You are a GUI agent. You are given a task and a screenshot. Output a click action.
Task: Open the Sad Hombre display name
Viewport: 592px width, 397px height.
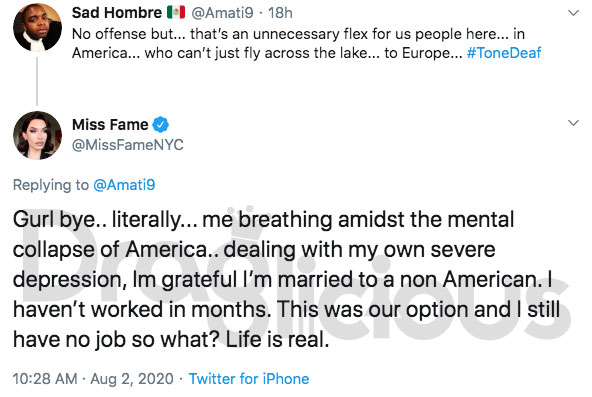(117, 12)
